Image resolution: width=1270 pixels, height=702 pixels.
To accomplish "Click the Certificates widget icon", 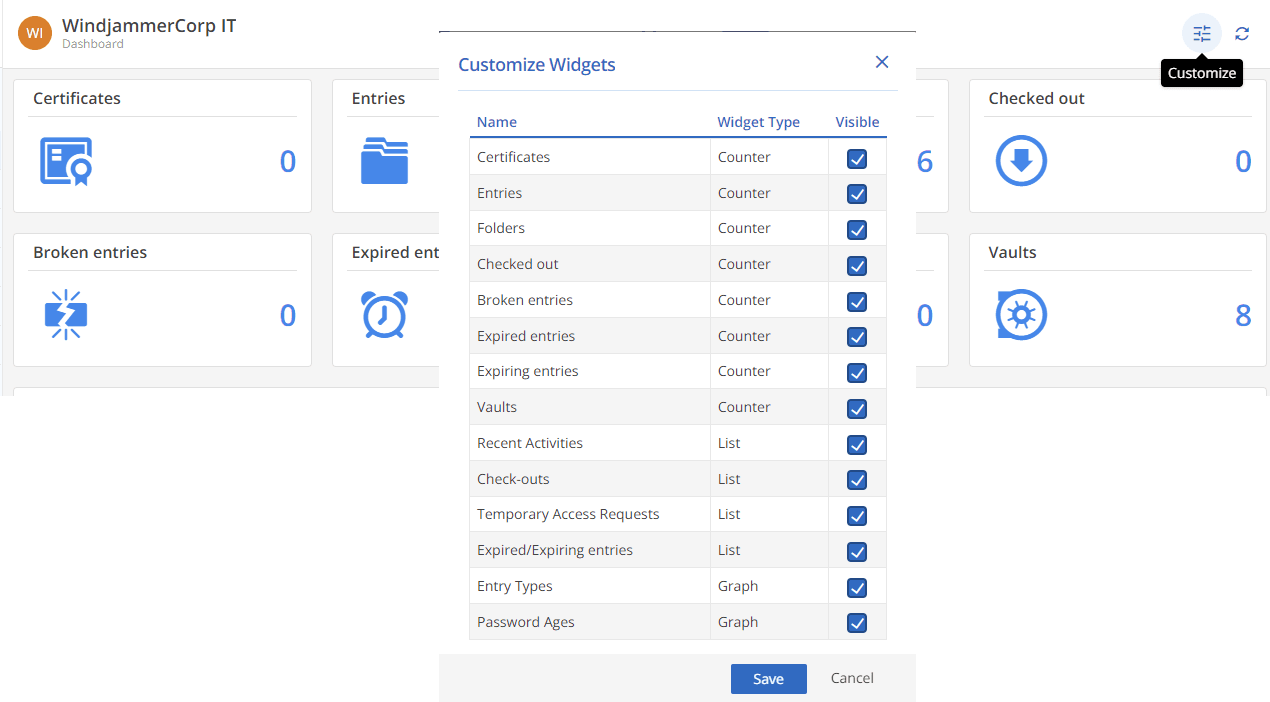I will click(x=66, y=161).
